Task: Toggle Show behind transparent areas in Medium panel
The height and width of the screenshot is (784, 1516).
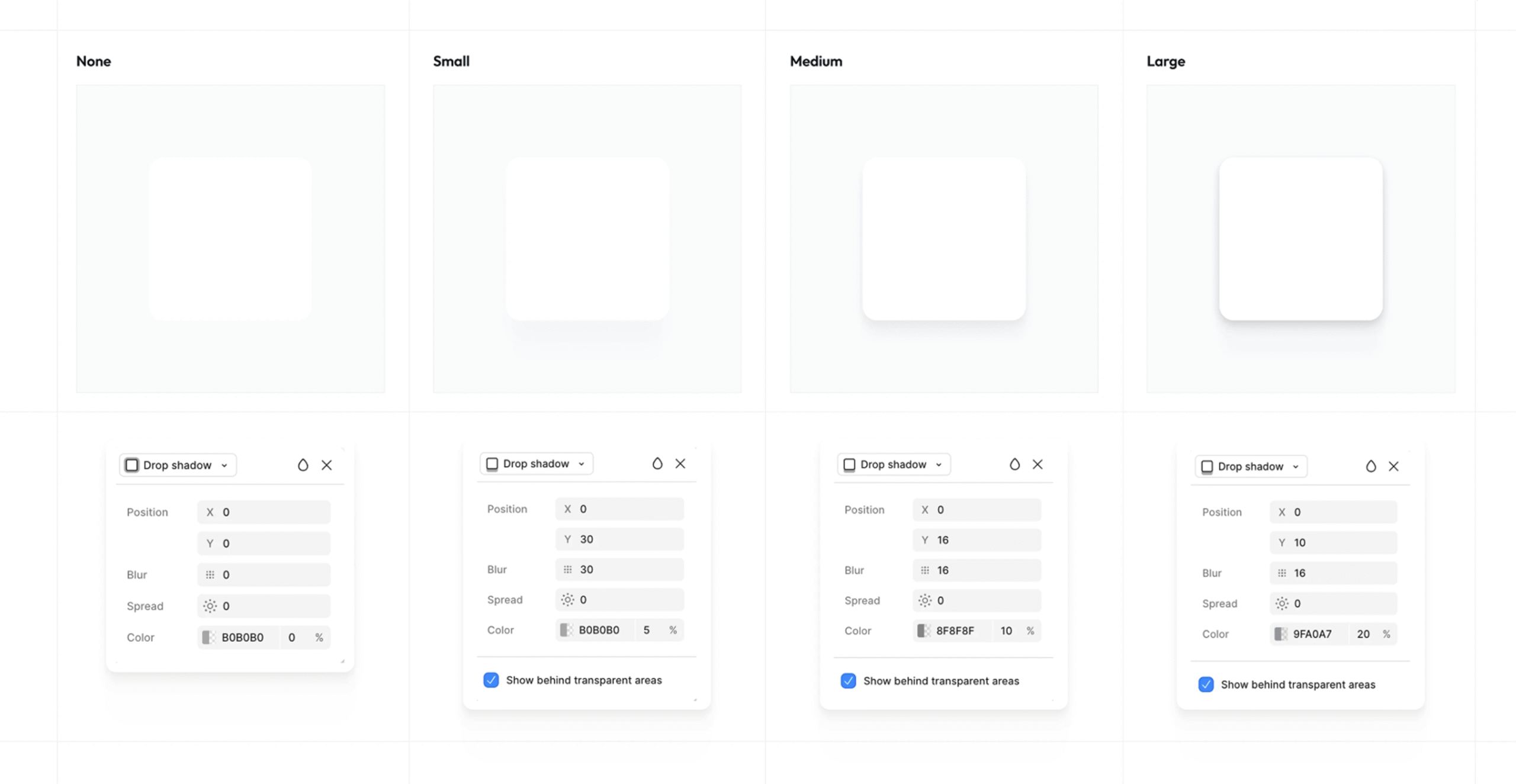Action: 848,681
